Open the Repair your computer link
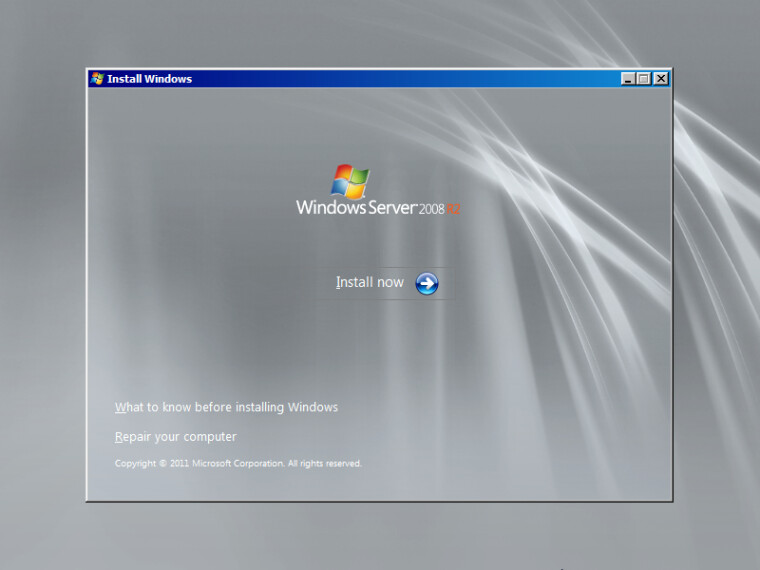The image size is (760, 570). tap(175, 437)
